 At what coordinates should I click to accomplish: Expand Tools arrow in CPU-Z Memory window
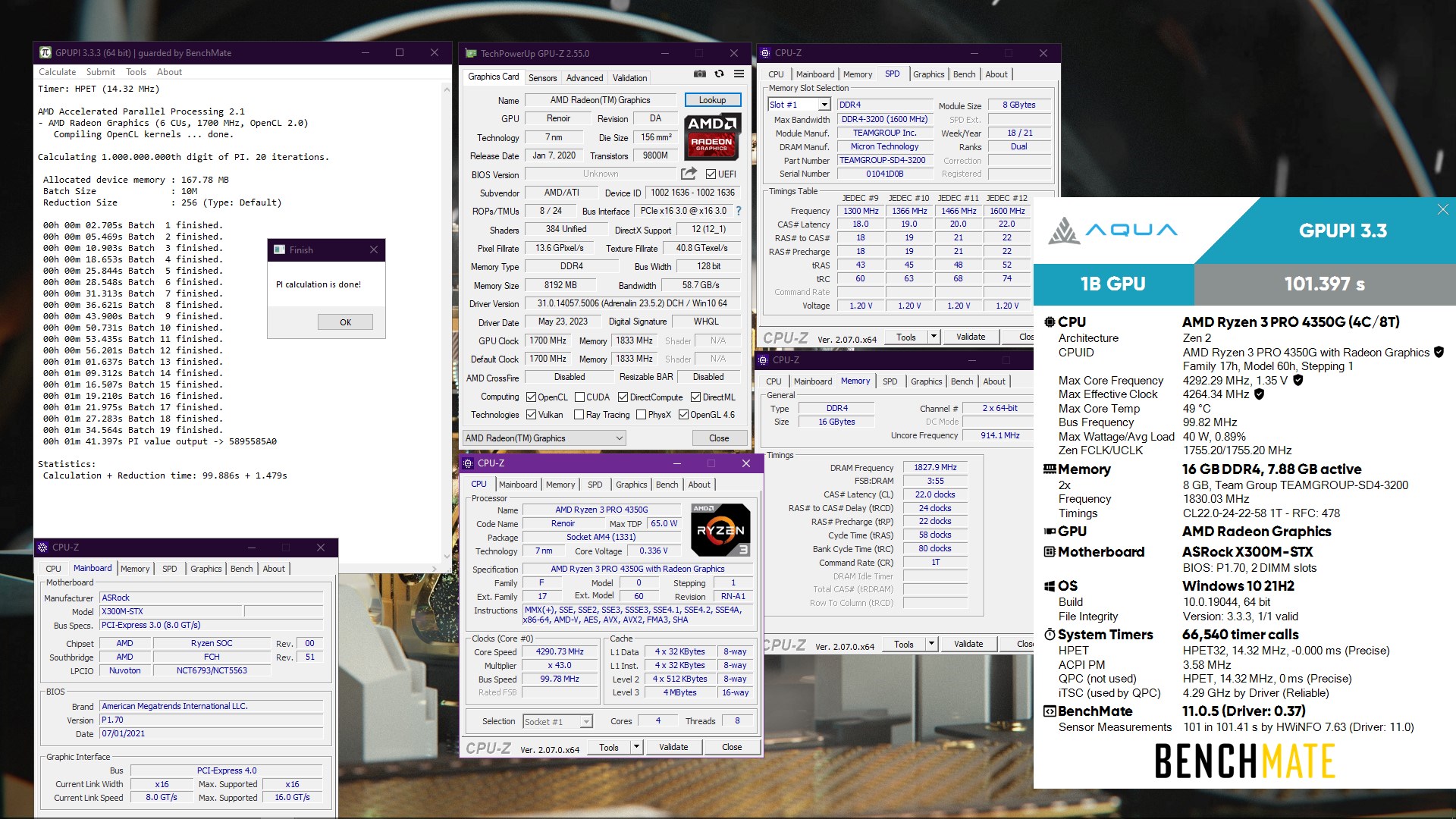(931, 644)
